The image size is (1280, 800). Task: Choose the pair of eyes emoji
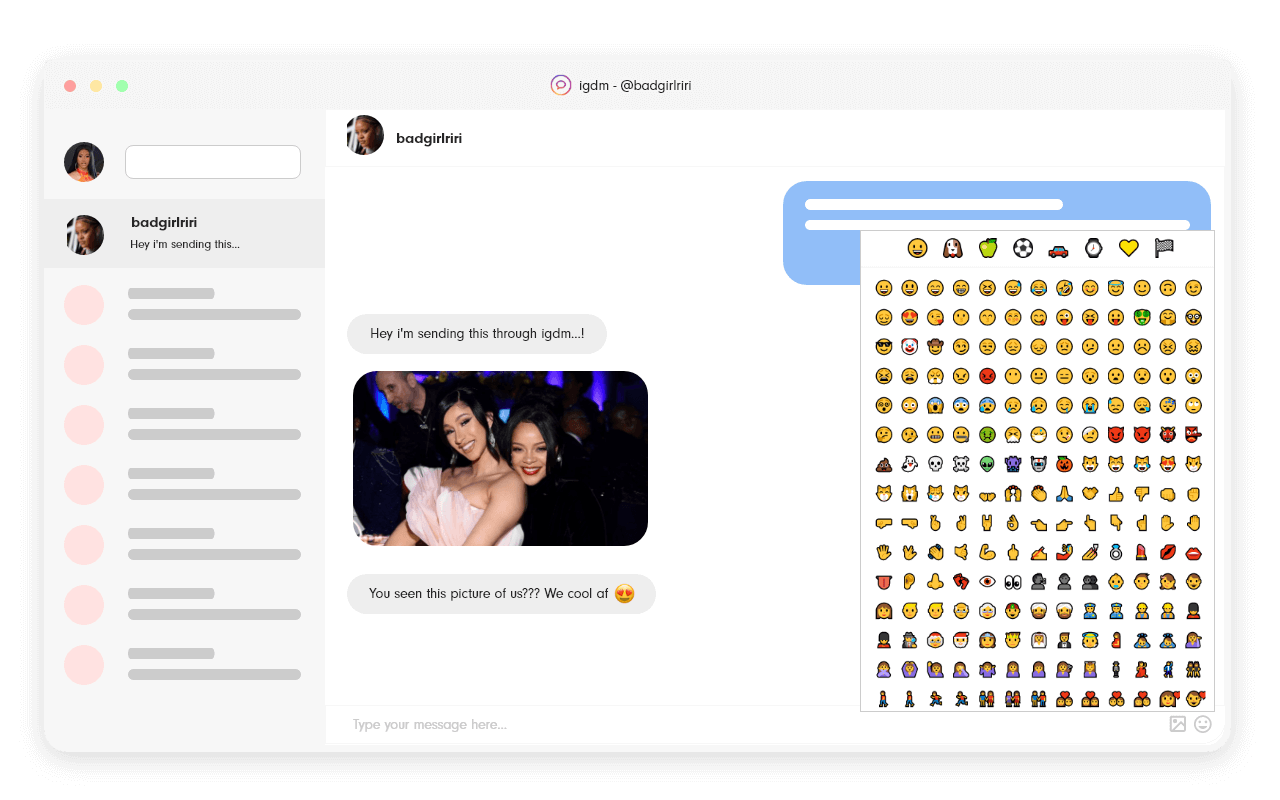click(1013, 581)
